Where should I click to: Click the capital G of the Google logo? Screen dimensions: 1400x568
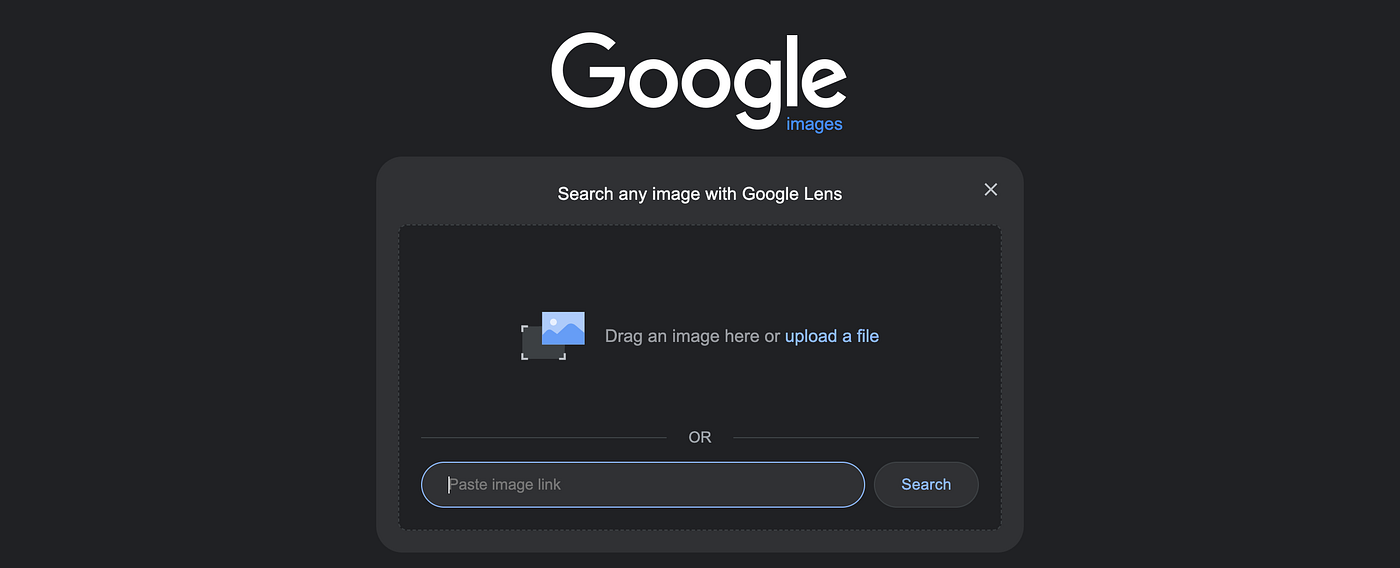click(x=588, y=71)
